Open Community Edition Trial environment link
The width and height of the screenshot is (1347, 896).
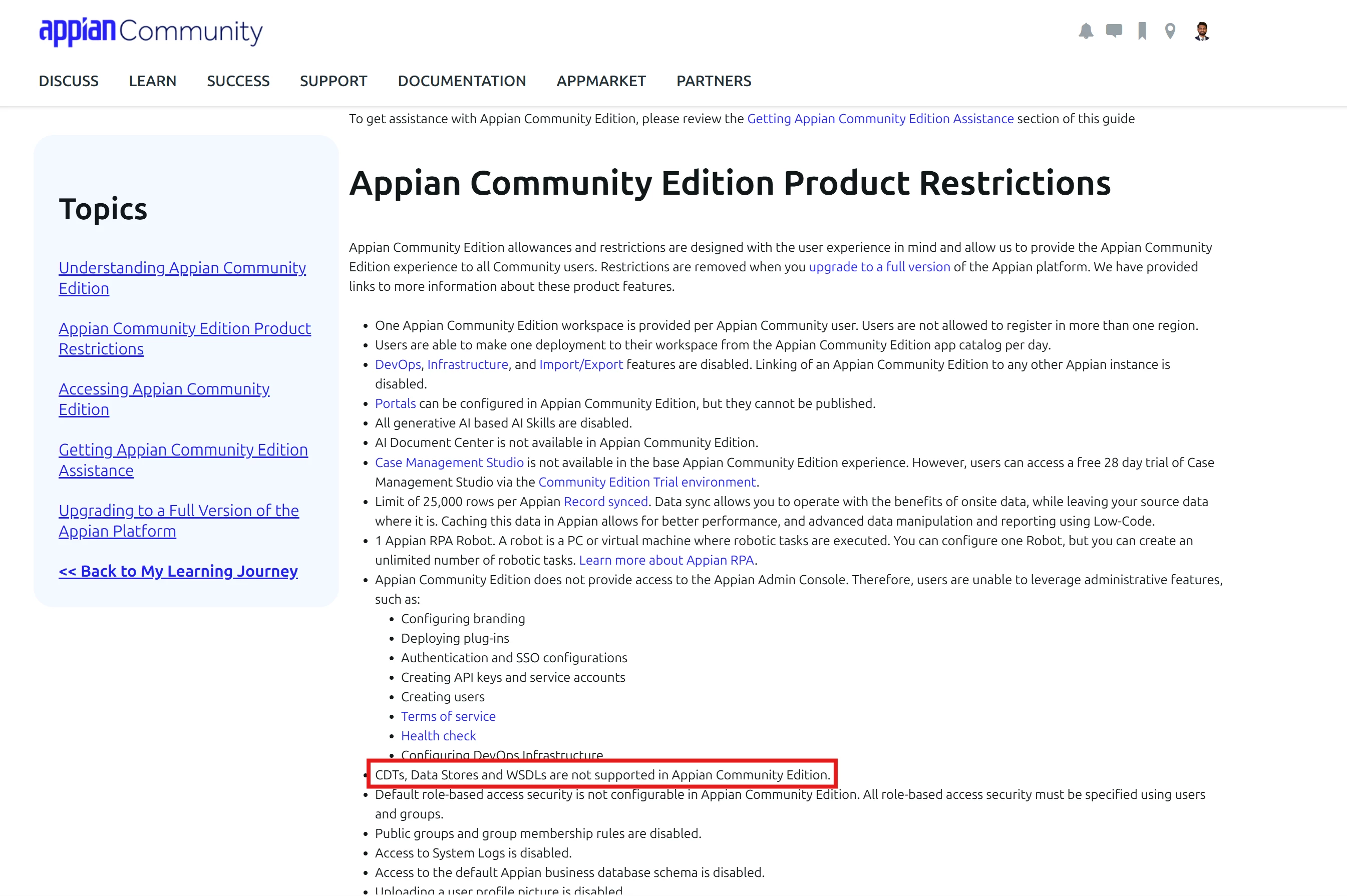tap(647, 482)
